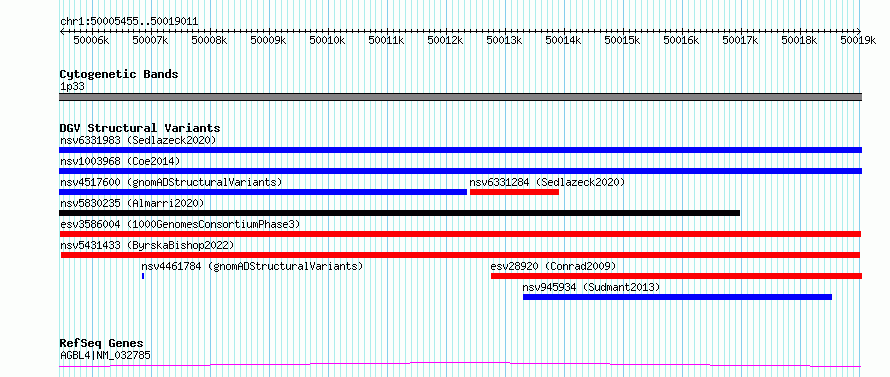This screenshot has height=377, width=890.
Task: Click the 50013k ruler tick
Action: click(x=505, y=40)
